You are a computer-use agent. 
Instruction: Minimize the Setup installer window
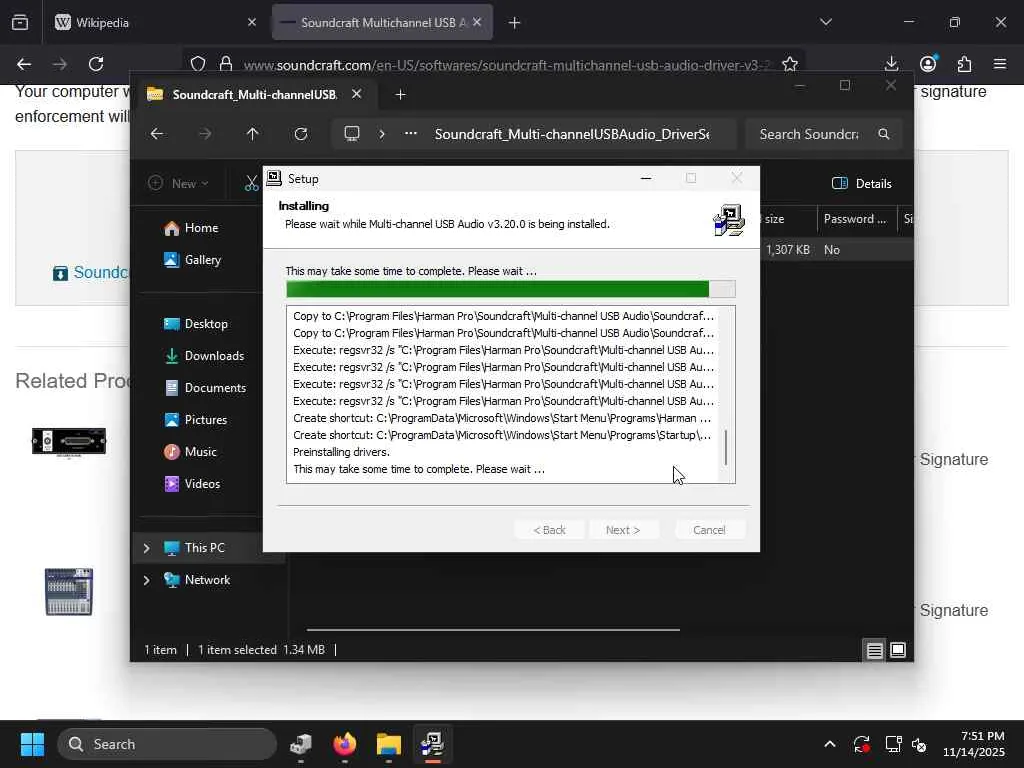click(x=646, y=178)
